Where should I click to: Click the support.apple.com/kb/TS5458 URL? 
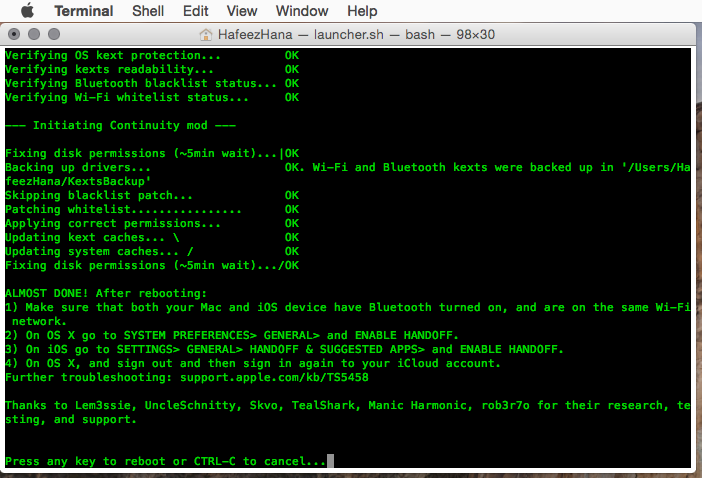coord(274,377)
